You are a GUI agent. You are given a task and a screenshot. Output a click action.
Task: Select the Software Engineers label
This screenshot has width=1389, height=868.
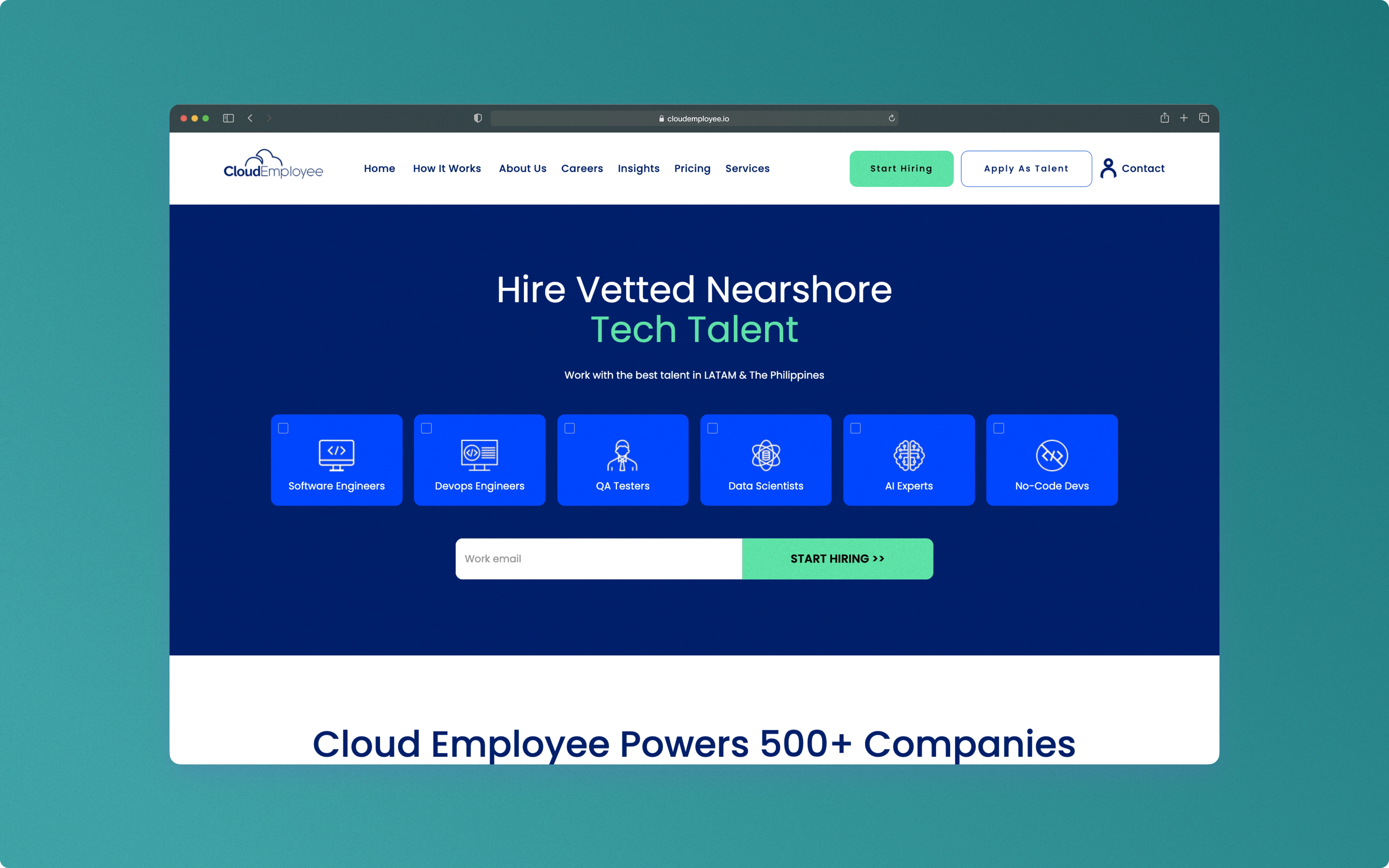click(x=337, y=486)
